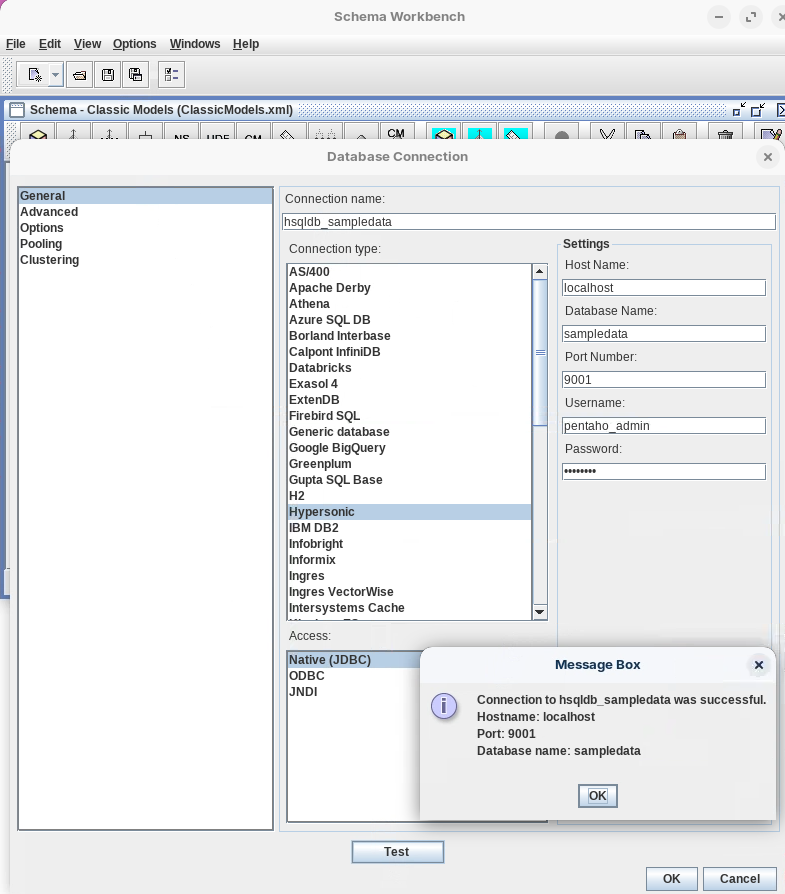Click the Test connection button
This screenshot has height=894, width=785.
coord(397,852)
